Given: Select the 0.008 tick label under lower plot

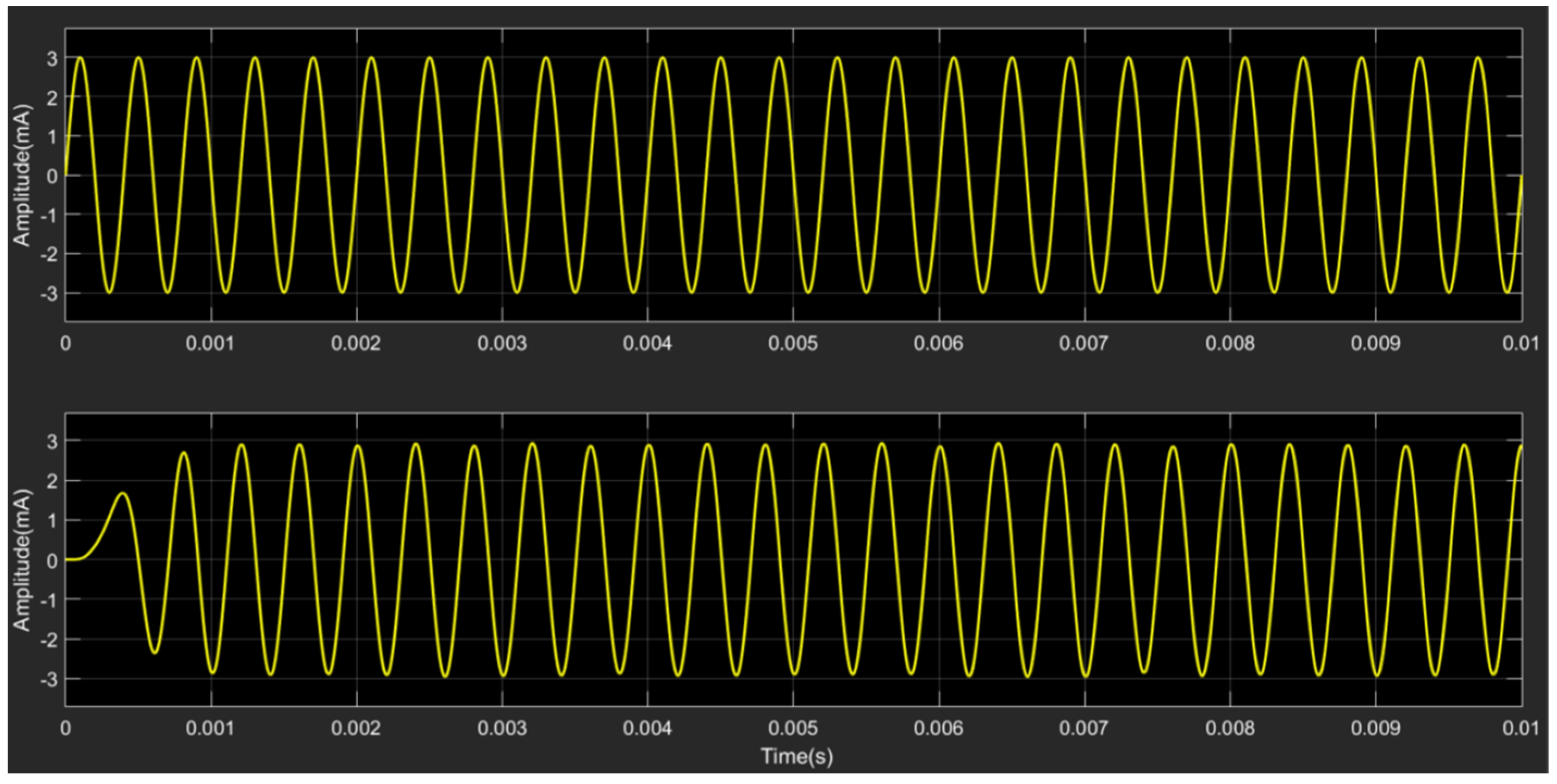Looking at the screenshot, I should (x=1230, y=729).
